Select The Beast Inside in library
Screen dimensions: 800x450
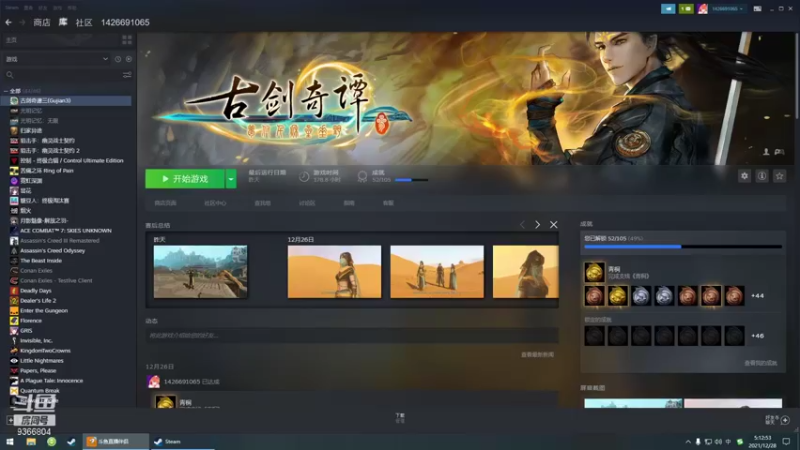(x=41, y=261)
